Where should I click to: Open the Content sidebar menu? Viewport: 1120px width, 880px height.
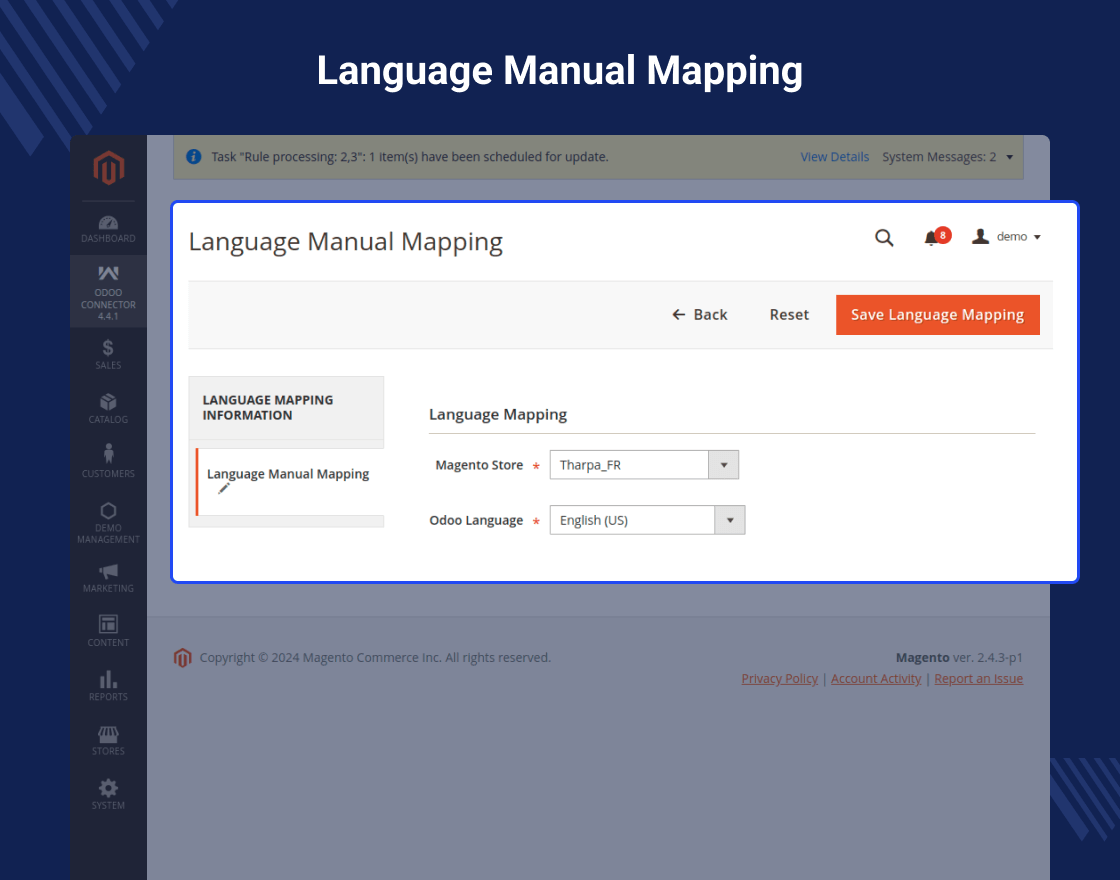(109, 631)
